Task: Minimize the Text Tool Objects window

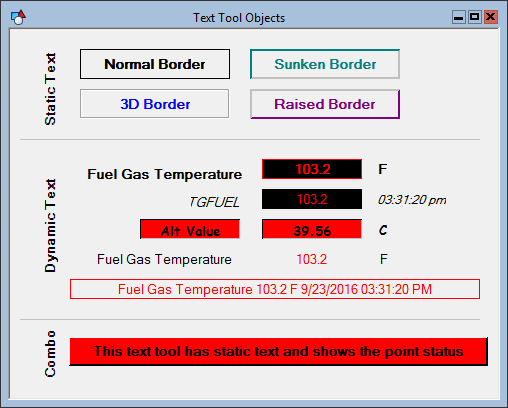Action: click(x=459, y=17)
